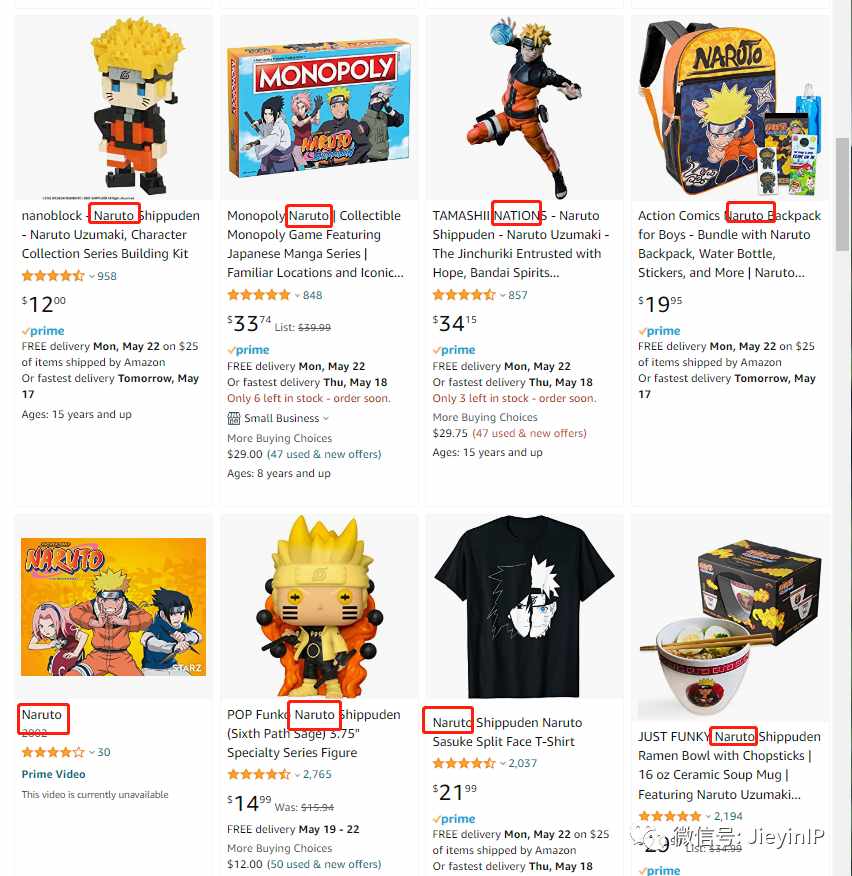The width and height of the screenshot is (852, 876).
Task: Open the Monopoly Naruto board game image
Action: pos(319,108)
